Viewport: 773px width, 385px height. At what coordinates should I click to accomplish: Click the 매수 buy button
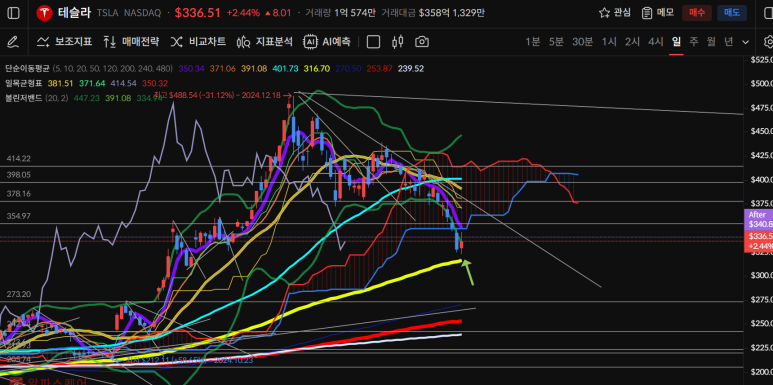pos(697,13)
